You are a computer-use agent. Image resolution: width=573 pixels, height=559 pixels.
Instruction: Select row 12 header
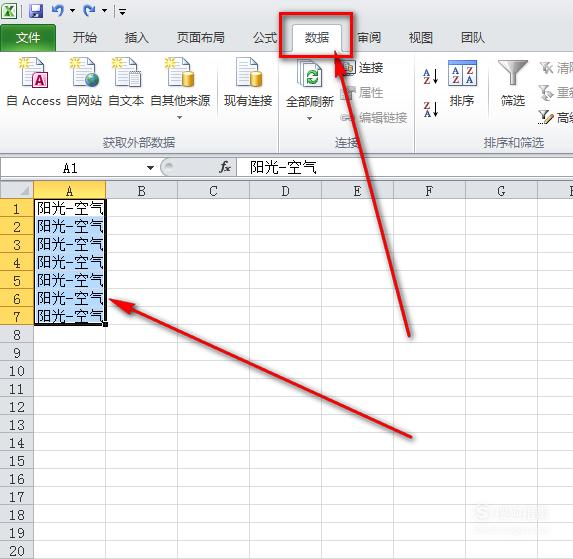coord(17,406)
